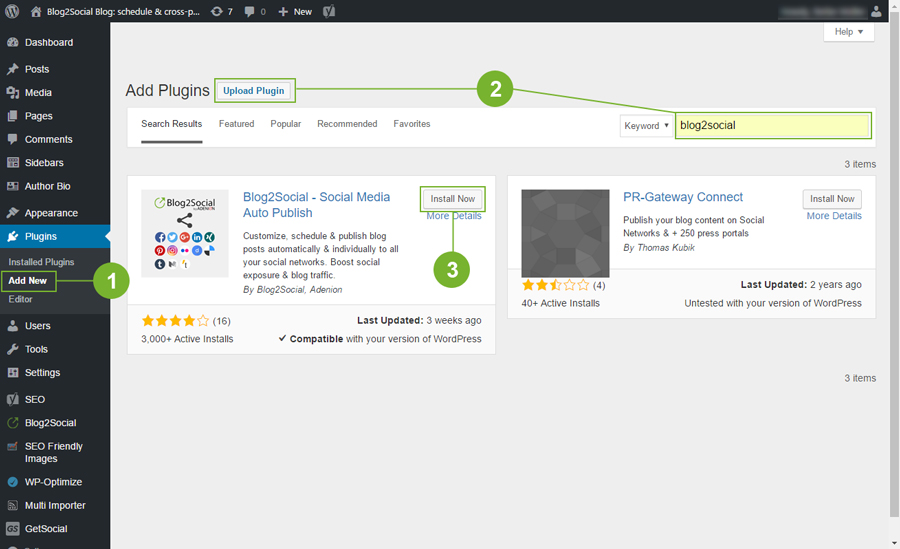
Task: Click the user avatar icon at the top right
Action: [x=876, y=11]
